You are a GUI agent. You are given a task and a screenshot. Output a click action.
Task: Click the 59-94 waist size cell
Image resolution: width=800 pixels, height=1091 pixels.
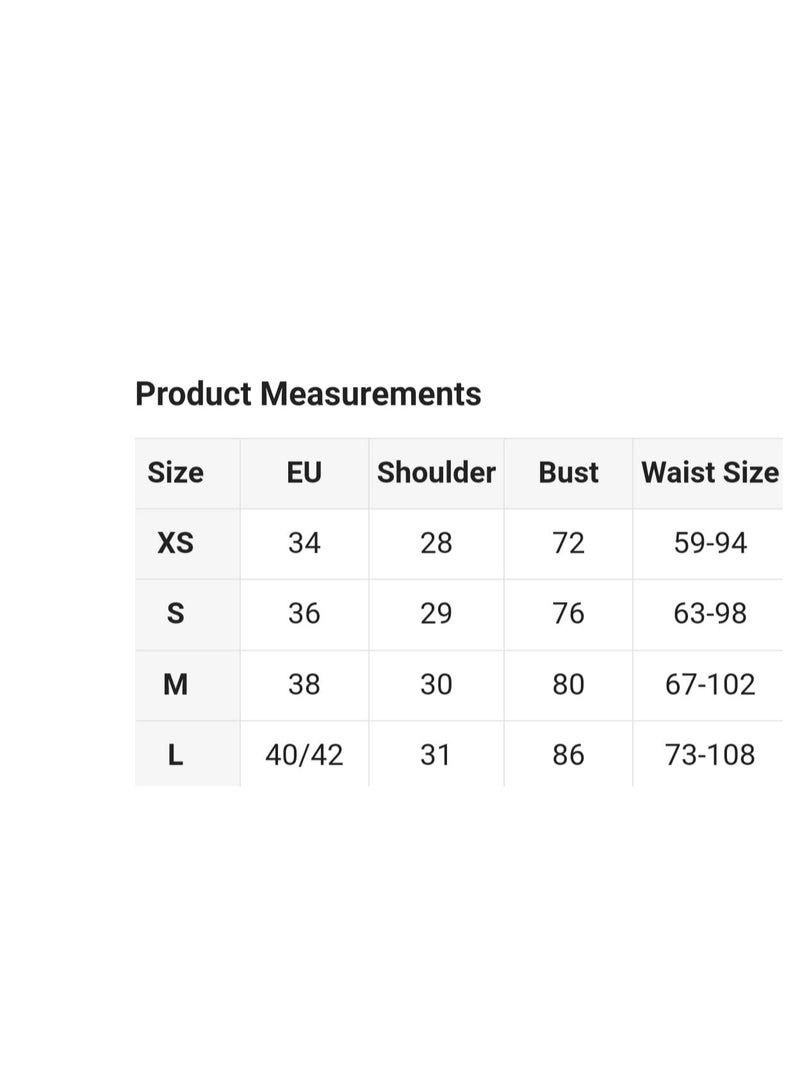[x=710, y=543]
